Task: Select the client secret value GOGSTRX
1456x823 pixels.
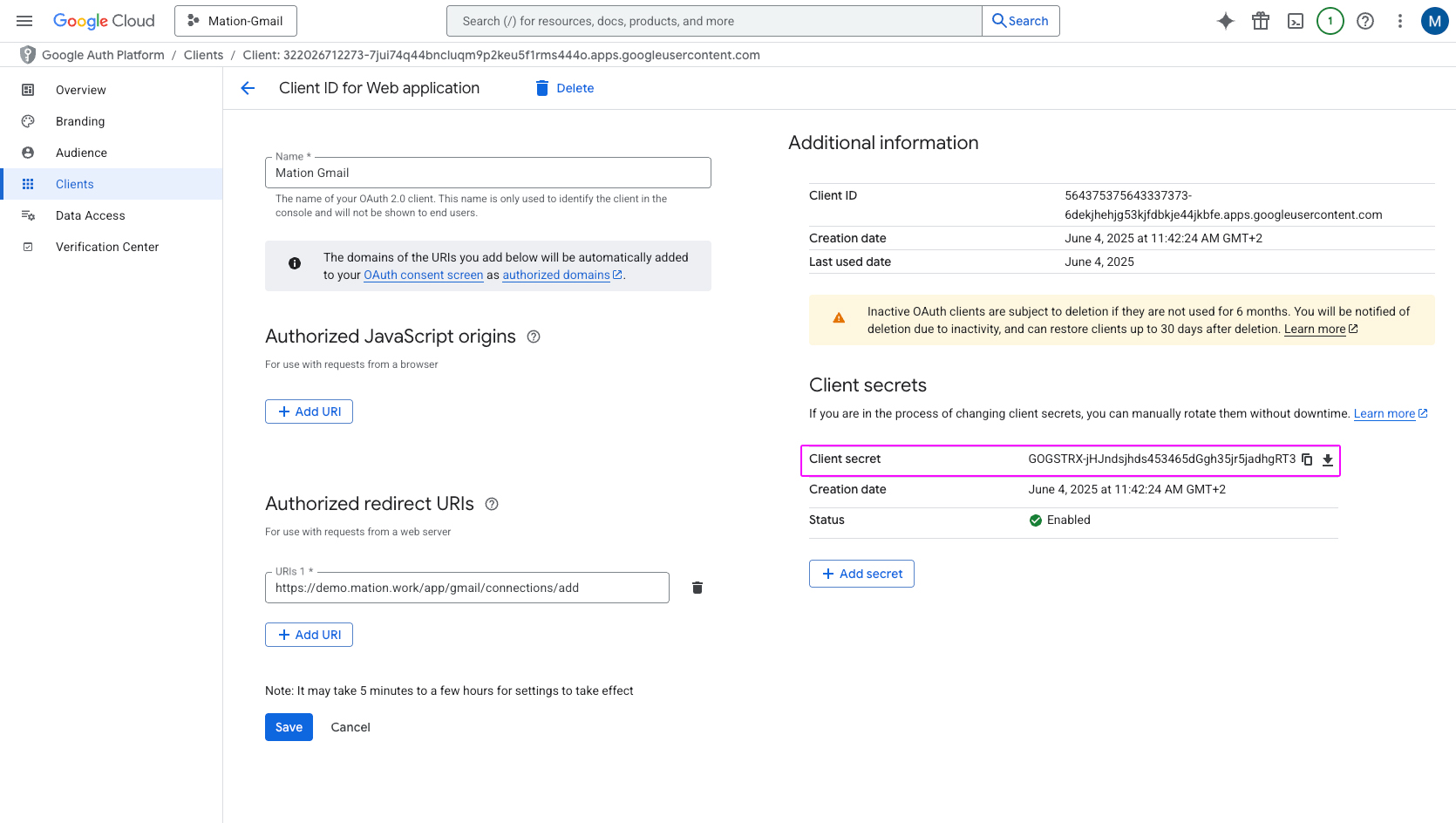Action: (x=1162, y=459)
